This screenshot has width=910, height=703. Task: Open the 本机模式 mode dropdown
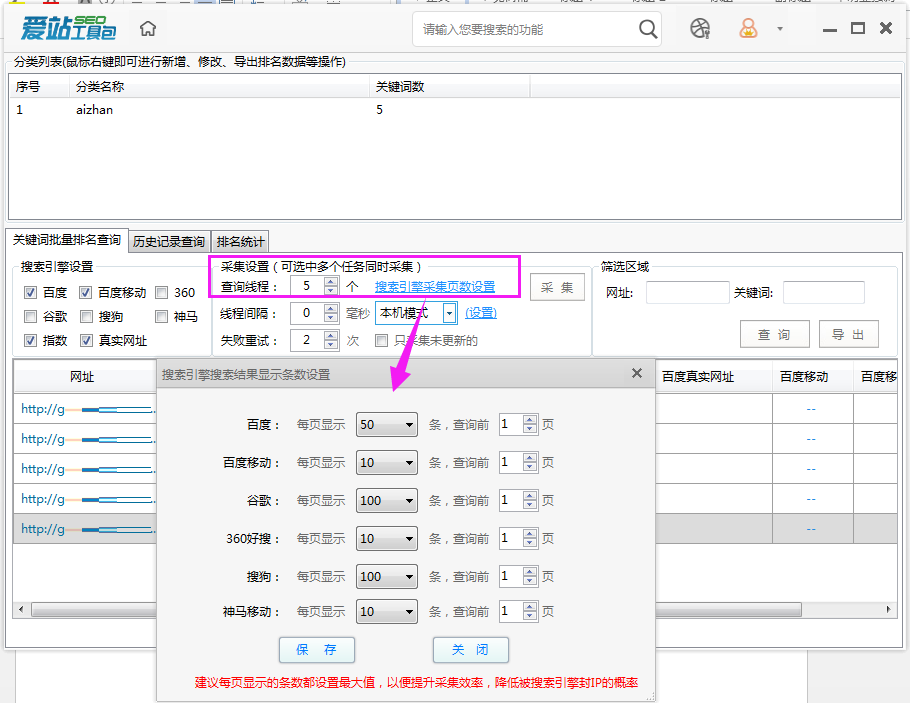(x=447, y=313)
